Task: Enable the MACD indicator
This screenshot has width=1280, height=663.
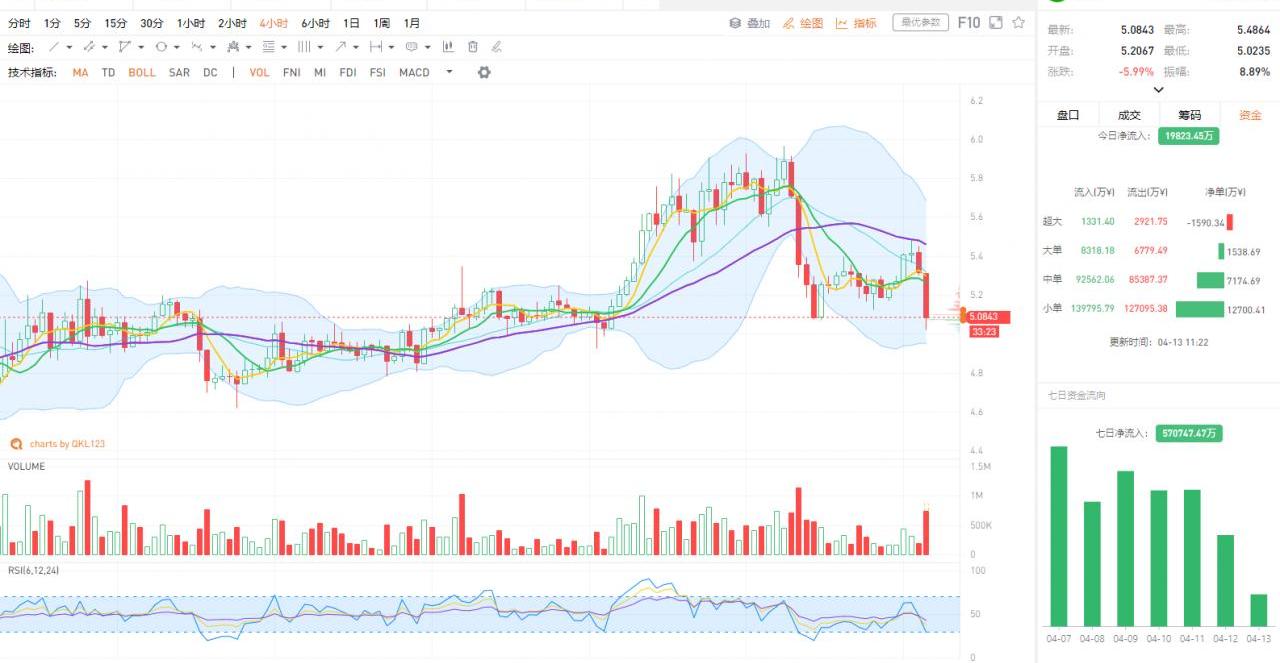Action: pos(414,72)
